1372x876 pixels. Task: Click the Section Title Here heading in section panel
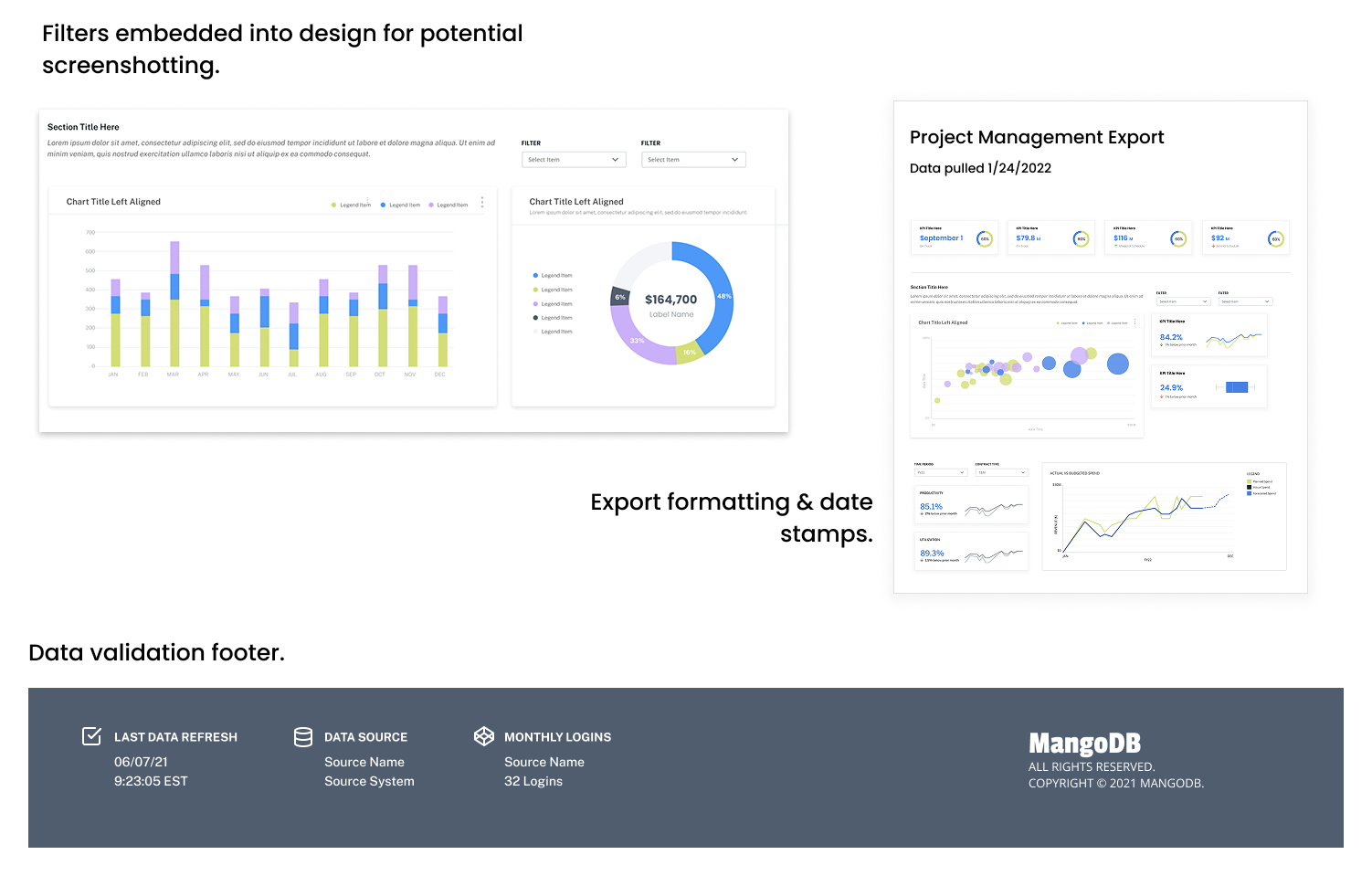point(83,127)
